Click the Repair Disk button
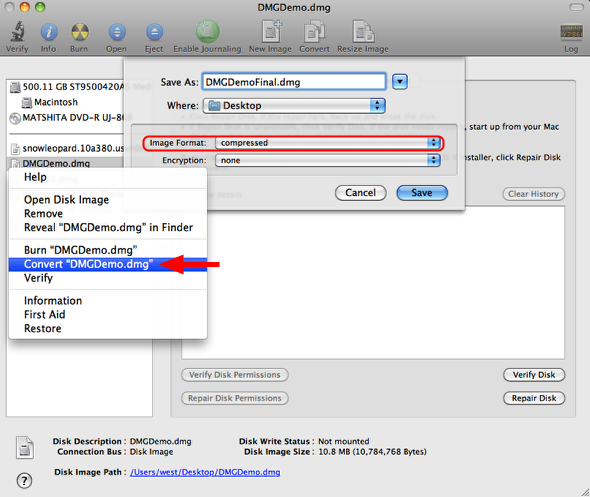This screenshot has height=497, width=590. coord(534,398)
